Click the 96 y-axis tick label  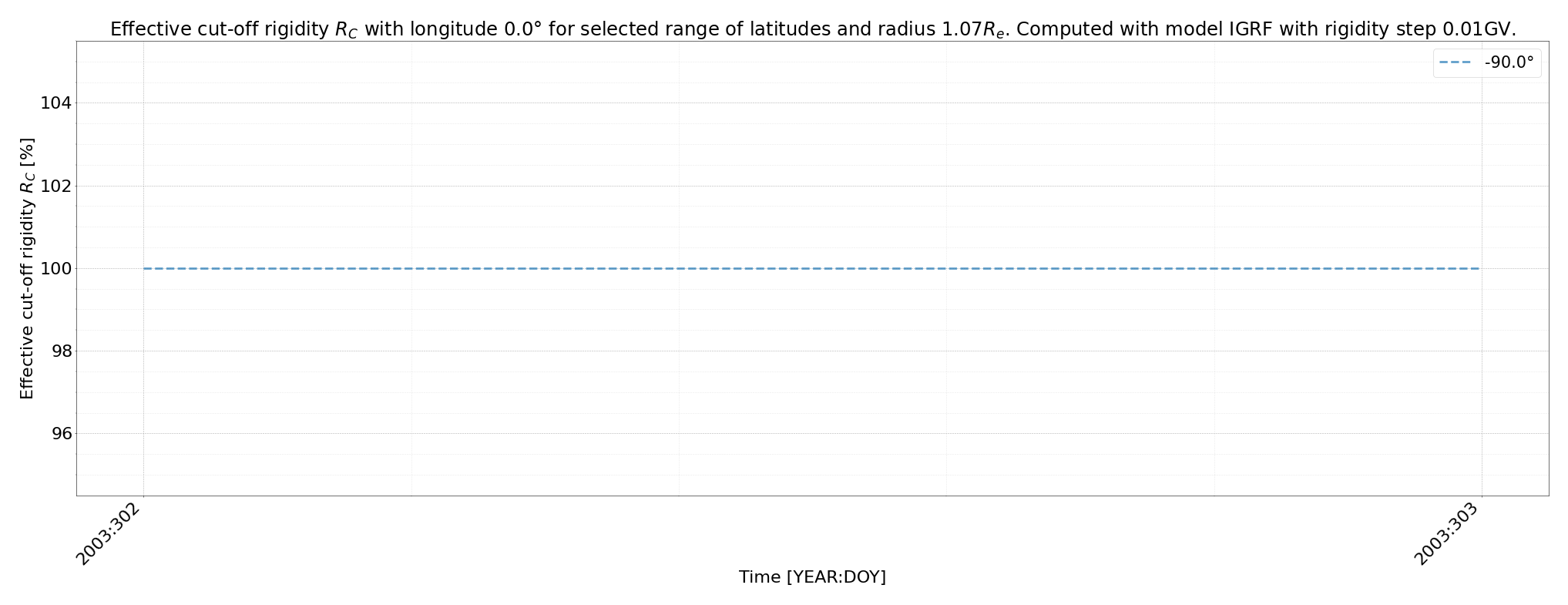[62, 433]
